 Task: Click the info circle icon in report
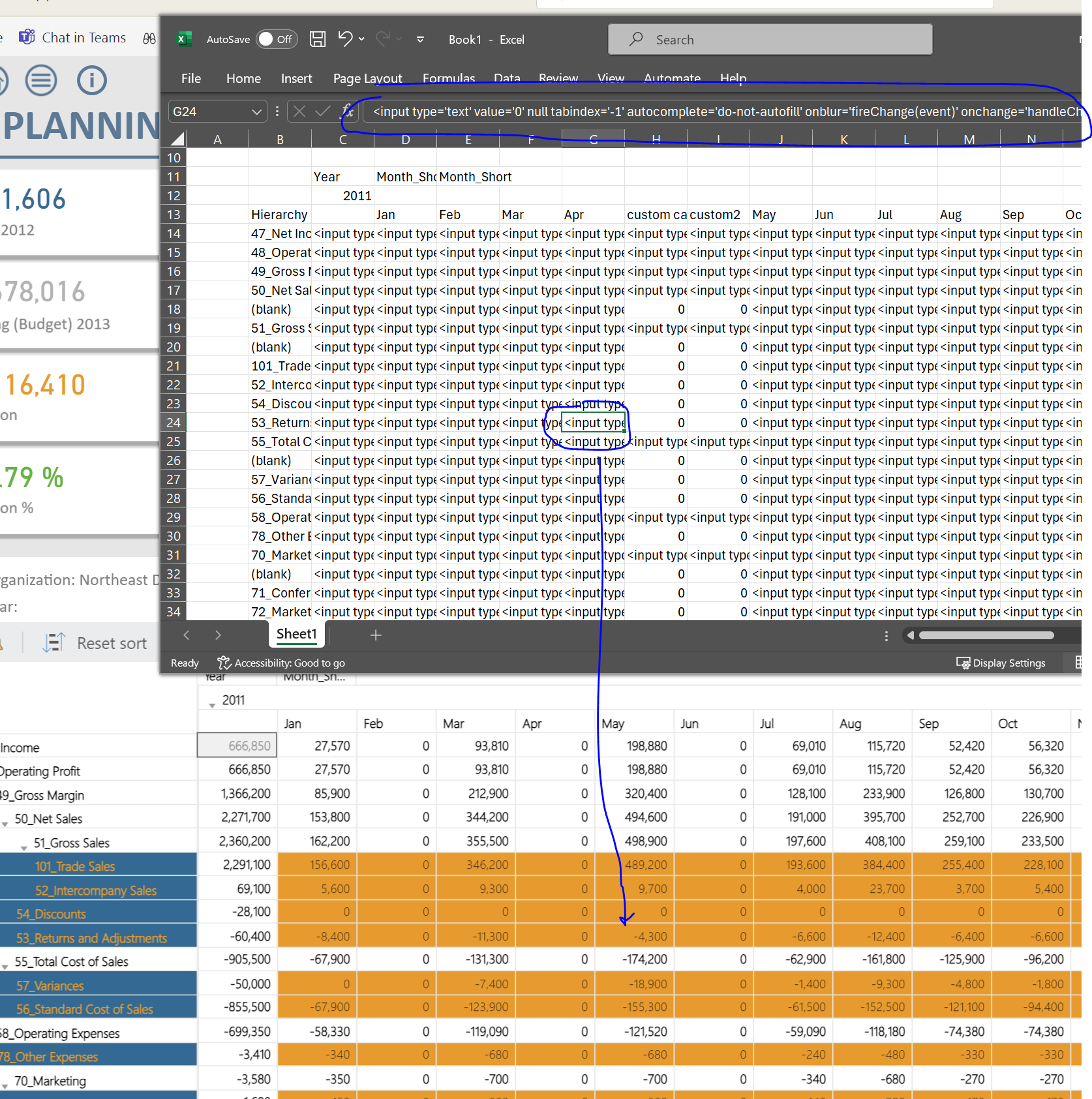pos(92,81)
